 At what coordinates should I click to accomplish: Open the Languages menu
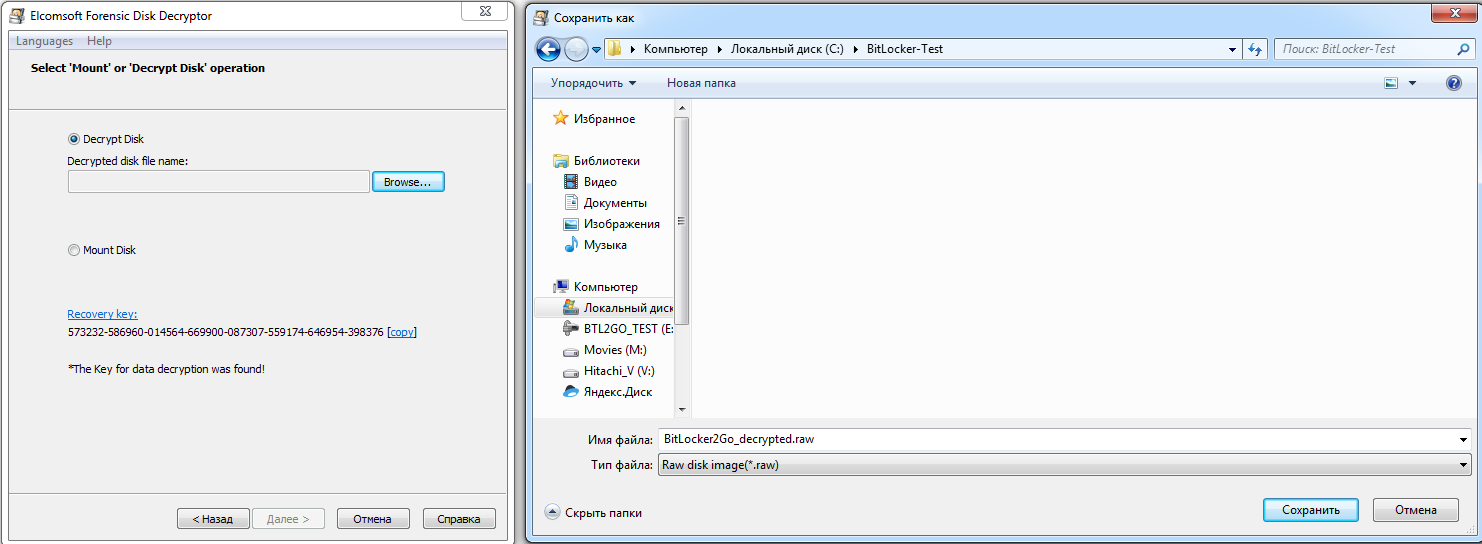tap(44, 41)
